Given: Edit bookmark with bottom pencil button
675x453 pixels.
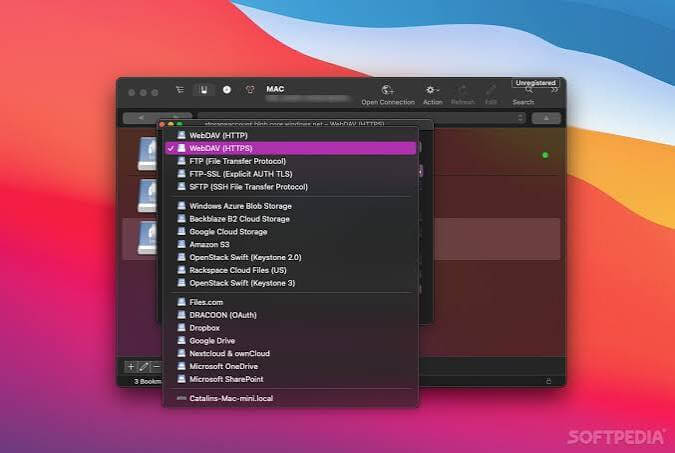Looking at the screenshot, I should [143, 366].
